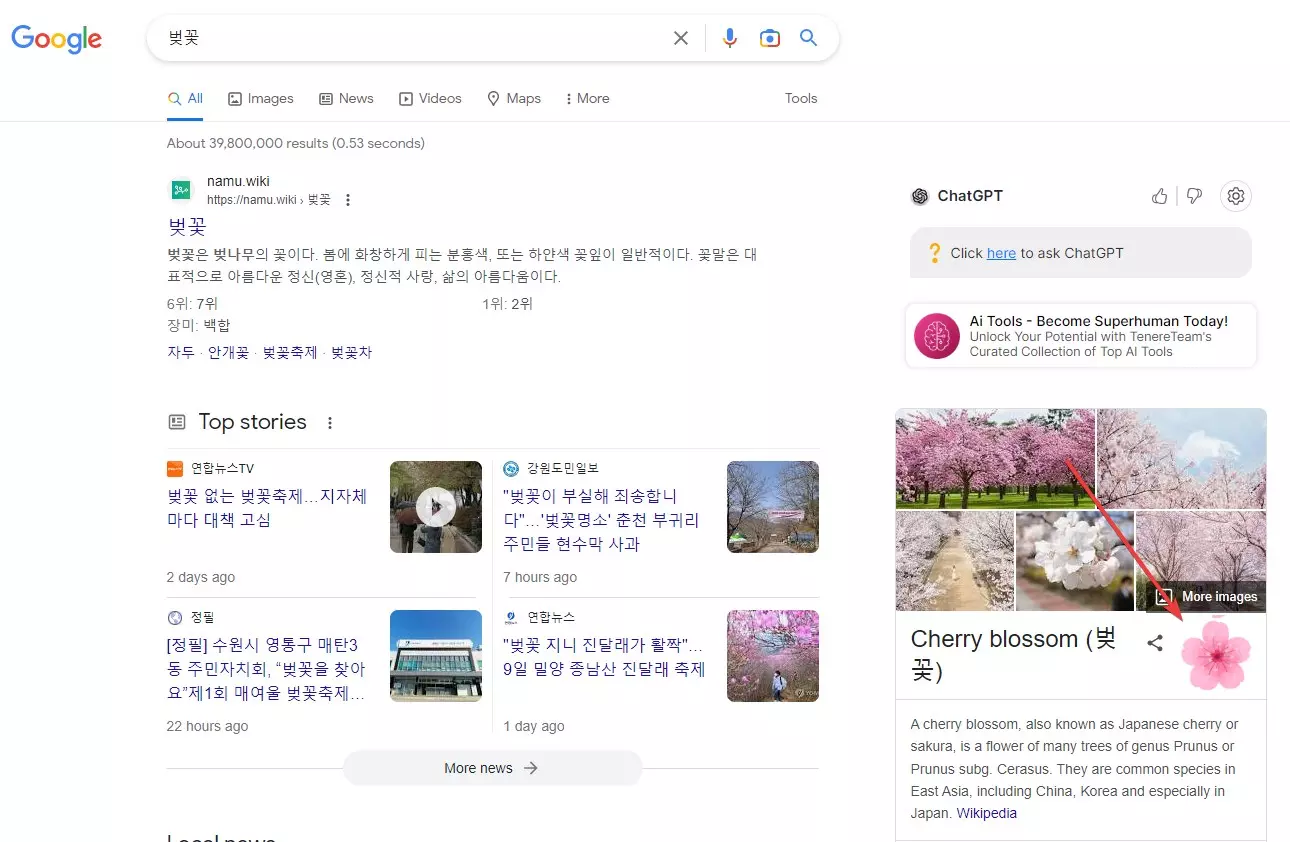Open the ChatGPT extension settings gear
Screen dimensions: 1290x842
click(1236, 196)
